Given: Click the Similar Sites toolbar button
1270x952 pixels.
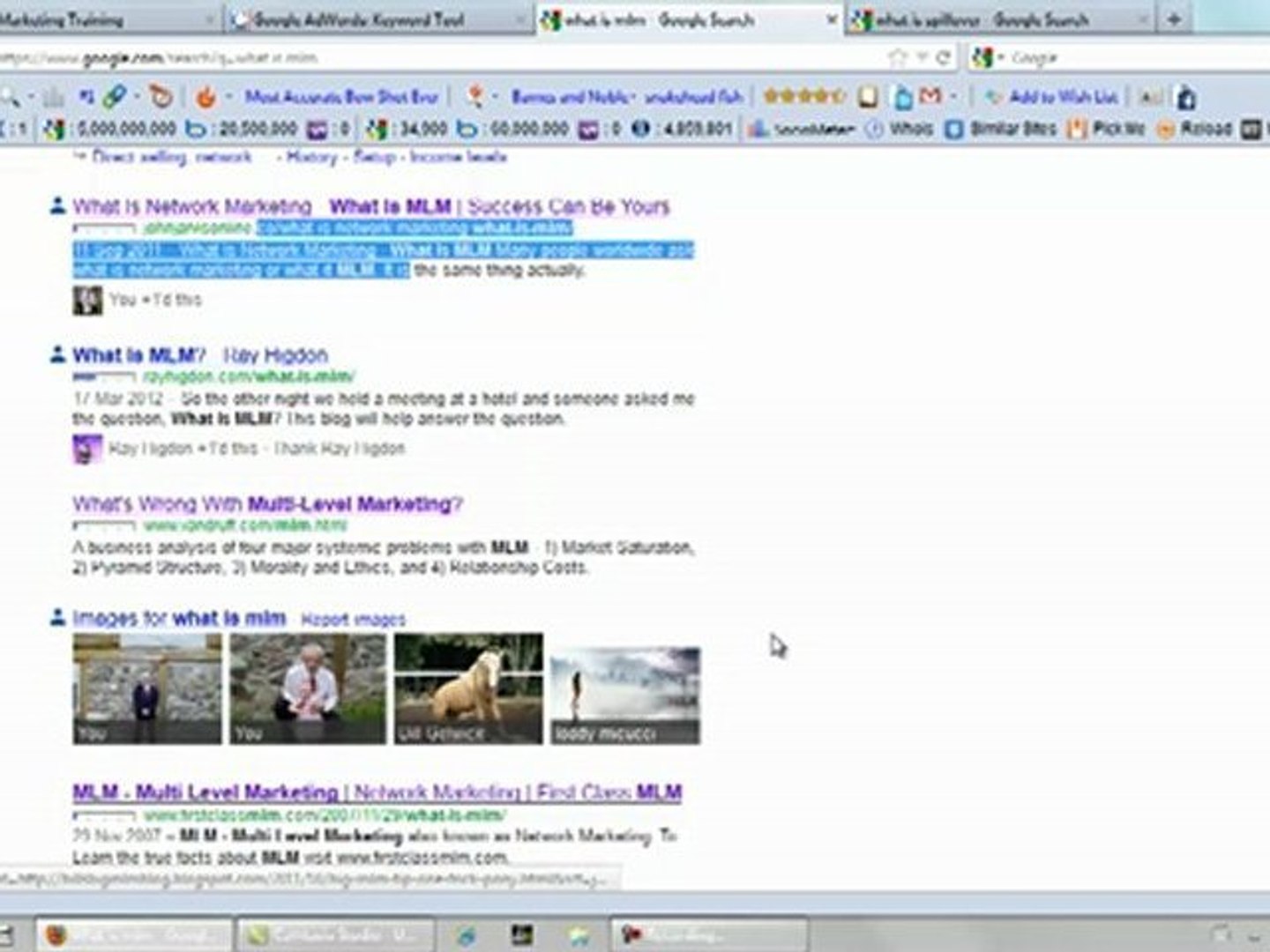Looking at the screenshot, I should click(1000, 130).
